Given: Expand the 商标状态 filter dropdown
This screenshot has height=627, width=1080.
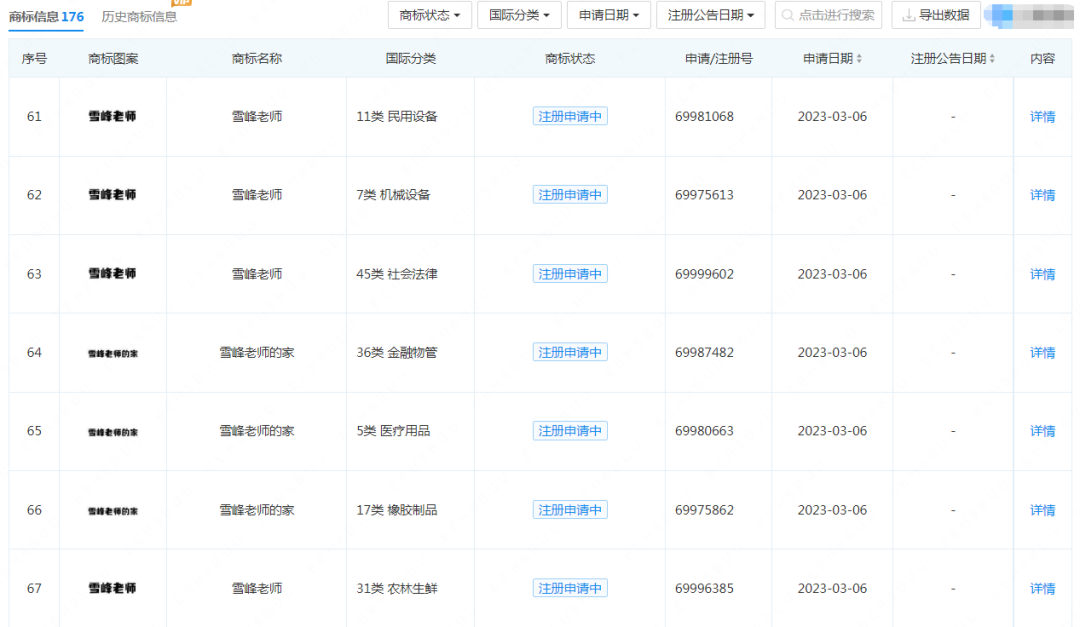Looking at the screenshot, I should pyautogui.click(x=430, y=15).
